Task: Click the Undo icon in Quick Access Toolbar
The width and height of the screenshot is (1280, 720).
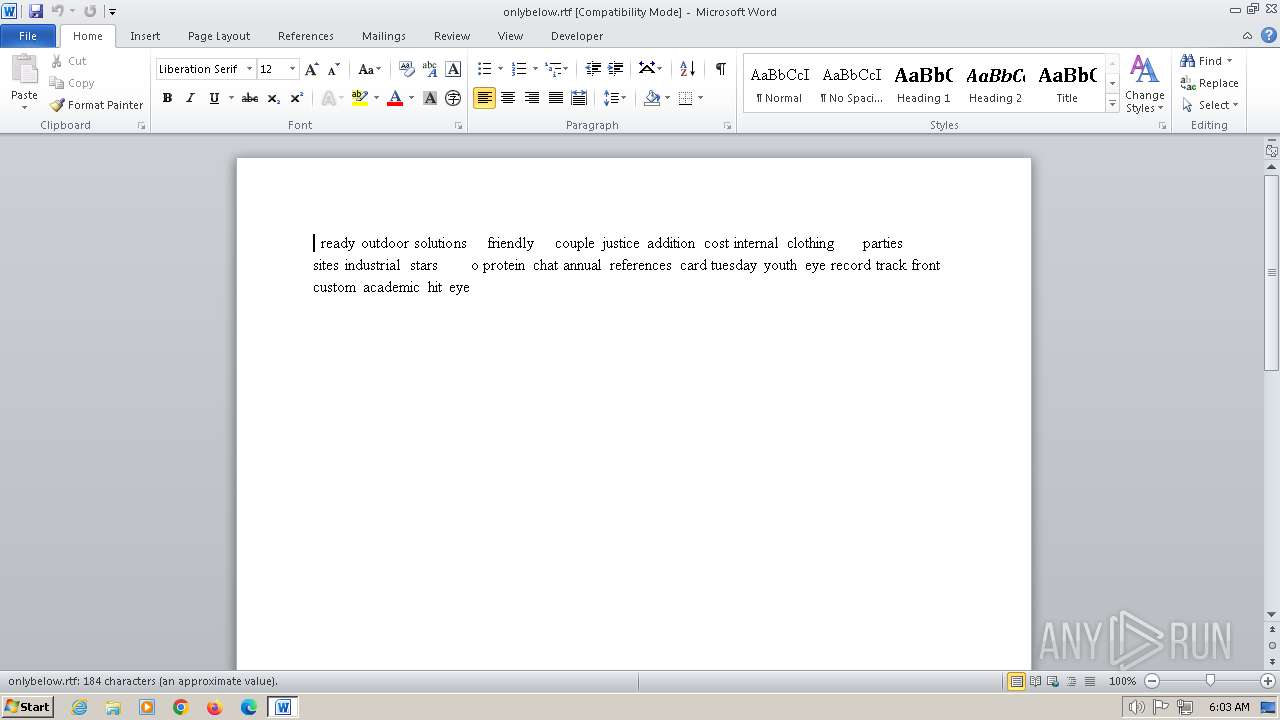Action: [x=57, y=11]
